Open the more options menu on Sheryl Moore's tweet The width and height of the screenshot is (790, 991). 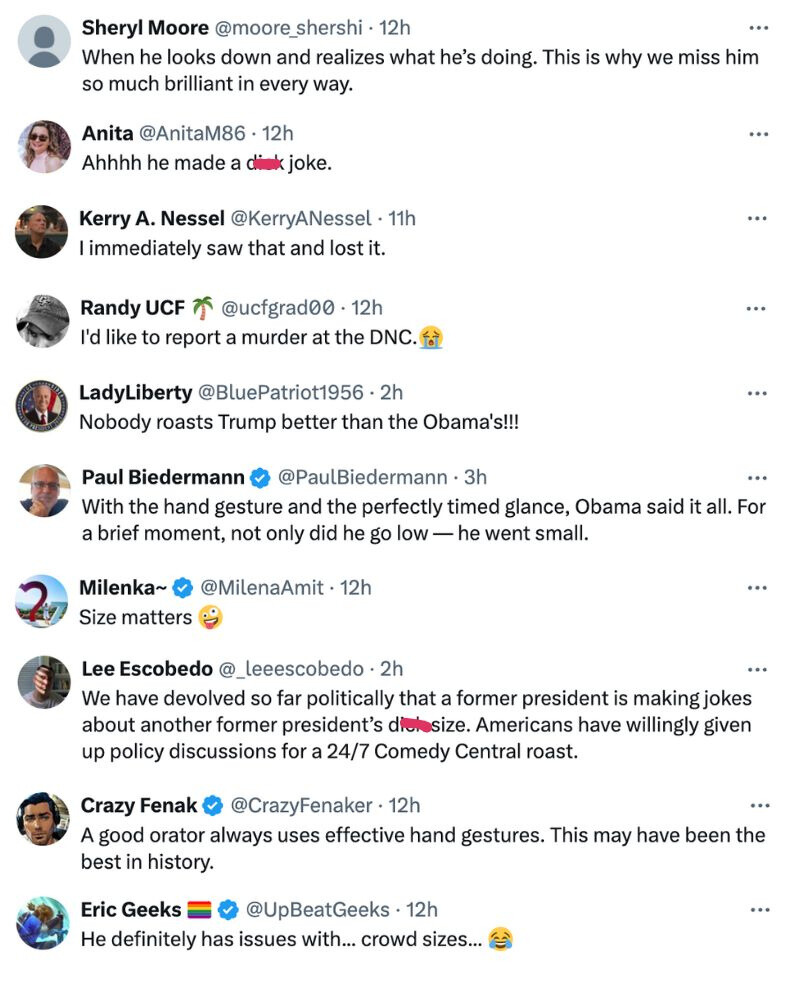click(757, 27)
